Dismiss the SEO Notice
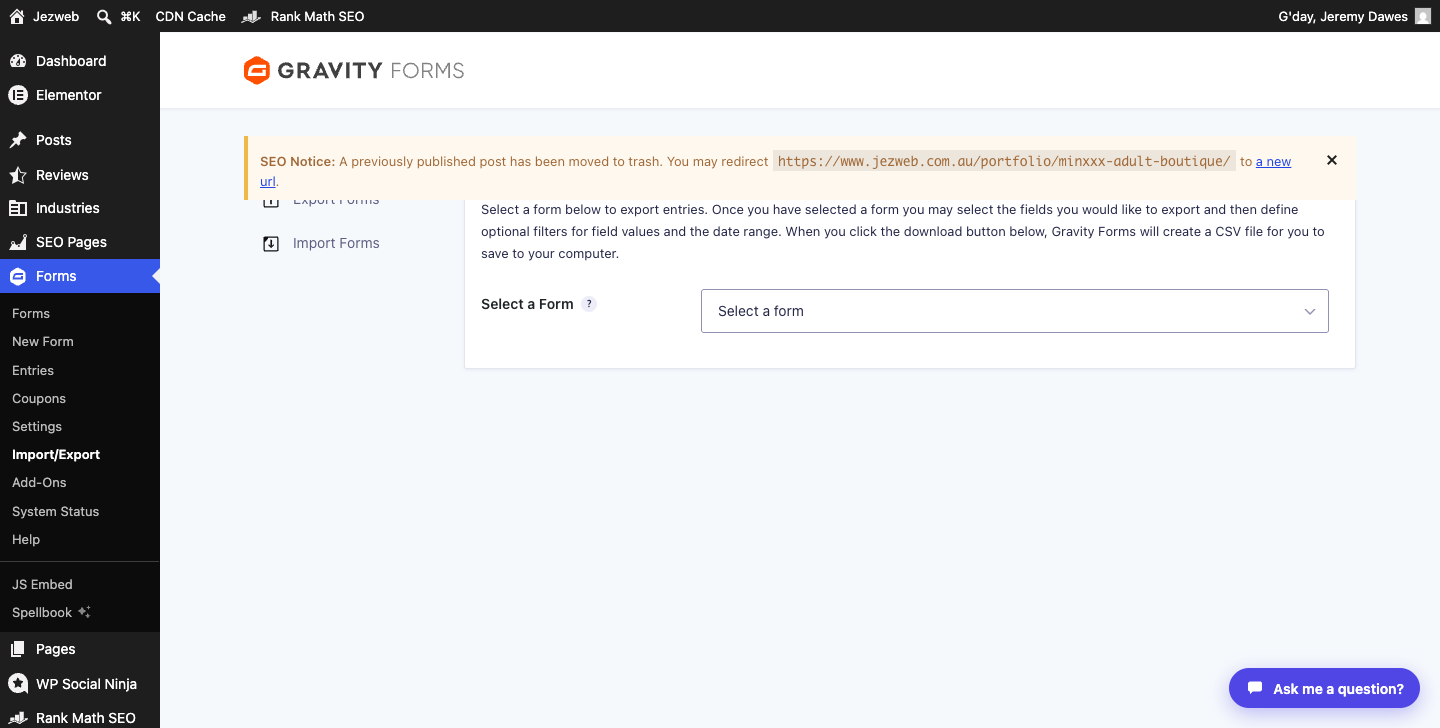1440x728 pixels. coord(1331,160)
